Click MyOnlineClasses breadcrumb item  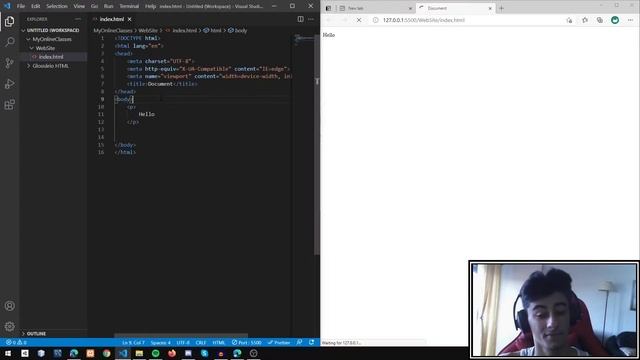[113, 30]
